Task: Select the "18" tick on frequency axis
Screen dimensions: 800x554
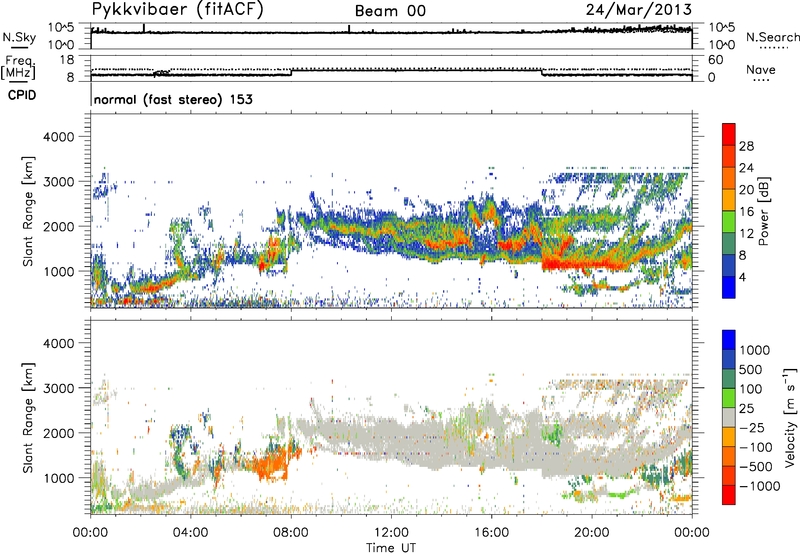Action: (x=67, y=60)
